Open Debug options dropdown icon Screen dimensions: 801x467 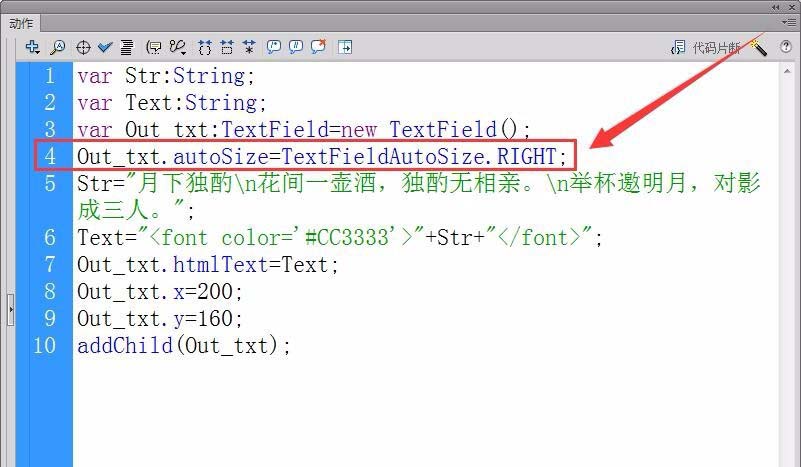coord(178,48)
